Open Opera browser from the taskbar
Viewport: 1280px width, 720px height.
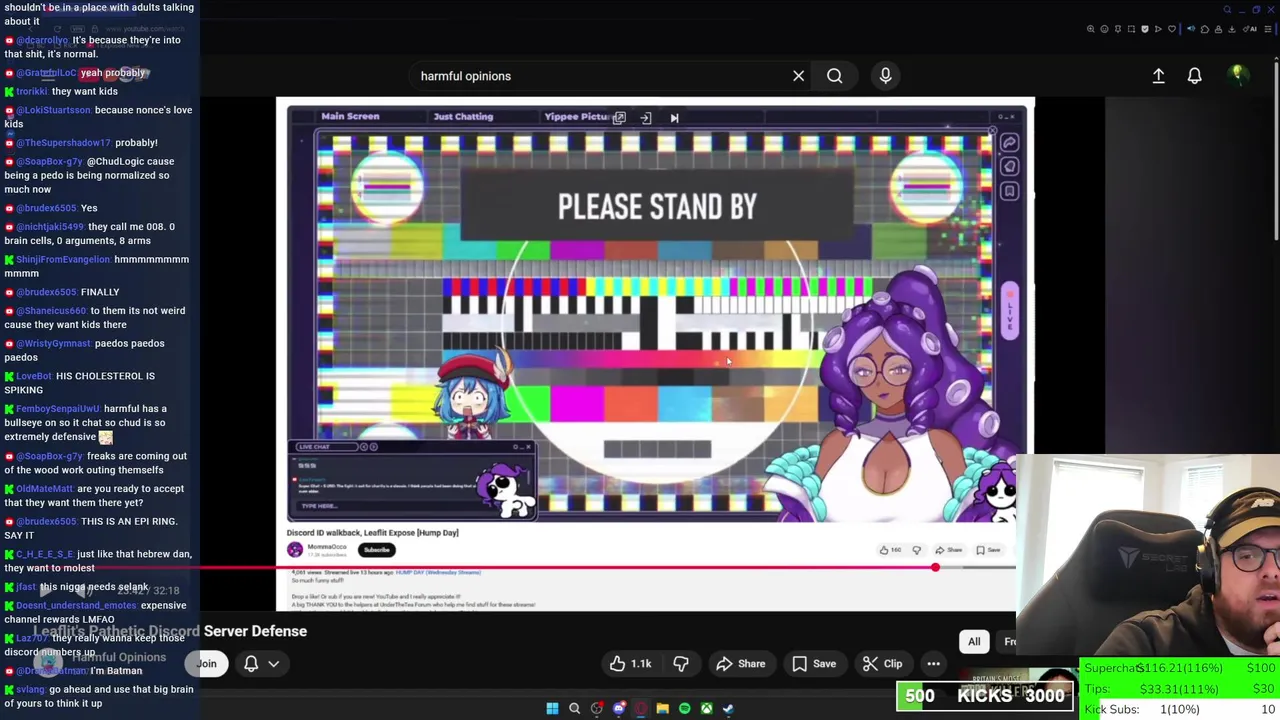coord(641,709)
